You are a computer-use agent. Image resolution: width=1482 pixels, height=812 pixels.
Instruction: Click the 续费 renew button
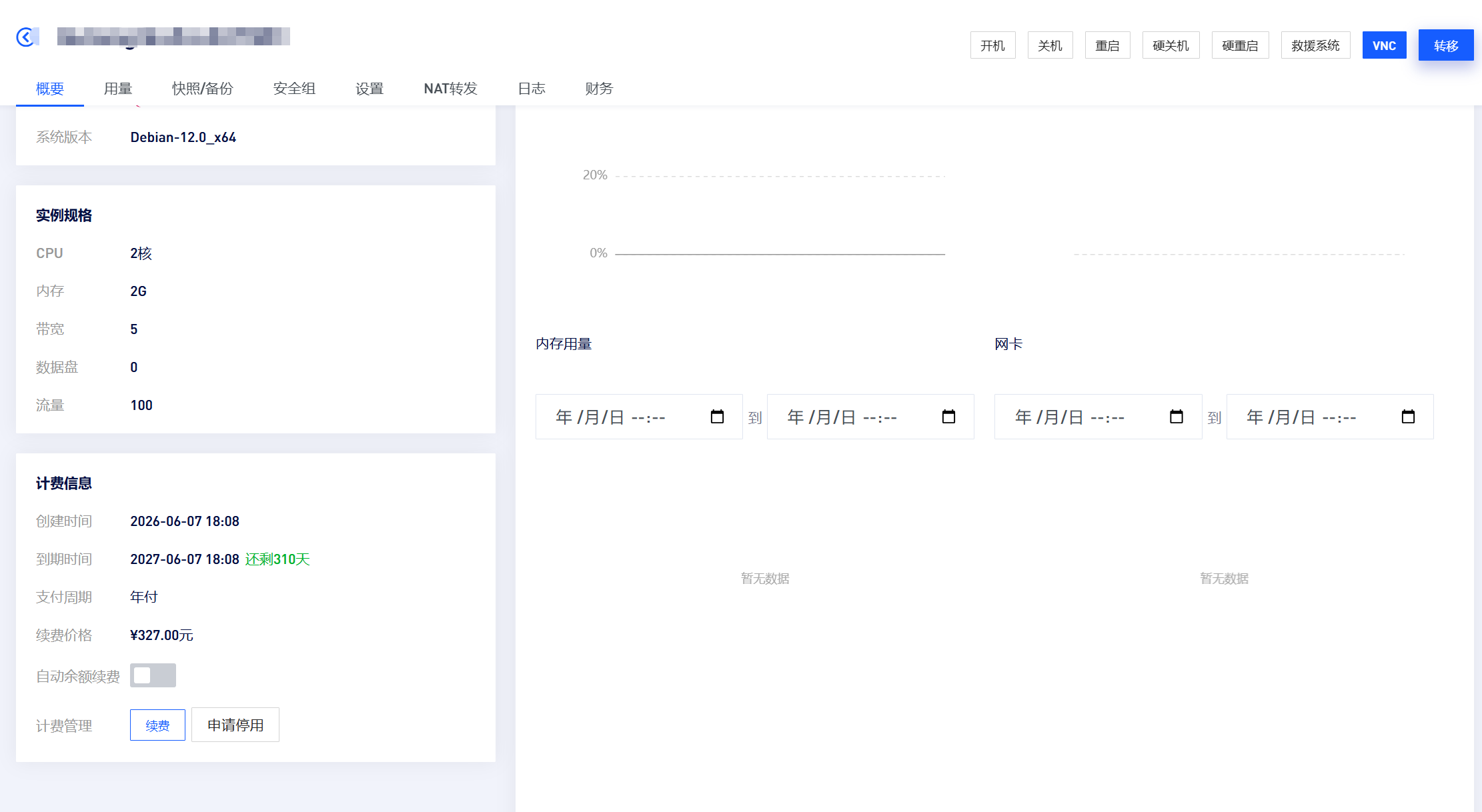click(x=157, y=725)
